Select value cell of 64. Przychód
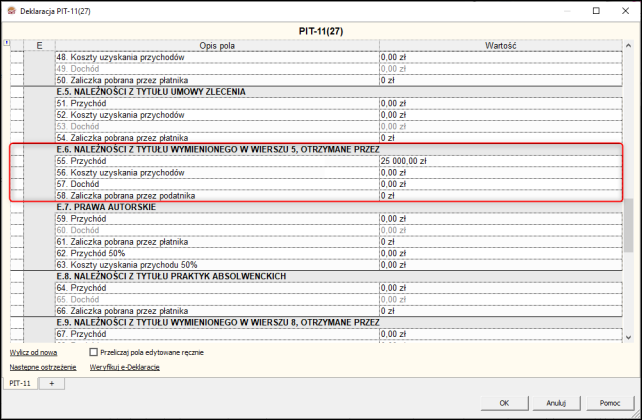The height and width of the screenshot is (420, 642). point(500,288)
